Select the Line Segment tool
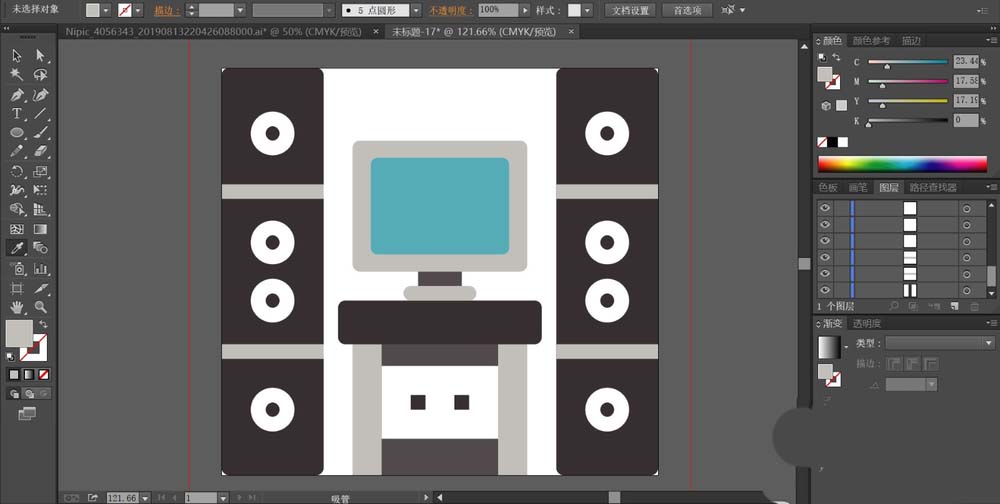Image resolution: width=1000 pixels, height=504 pixels. point(41,114)
